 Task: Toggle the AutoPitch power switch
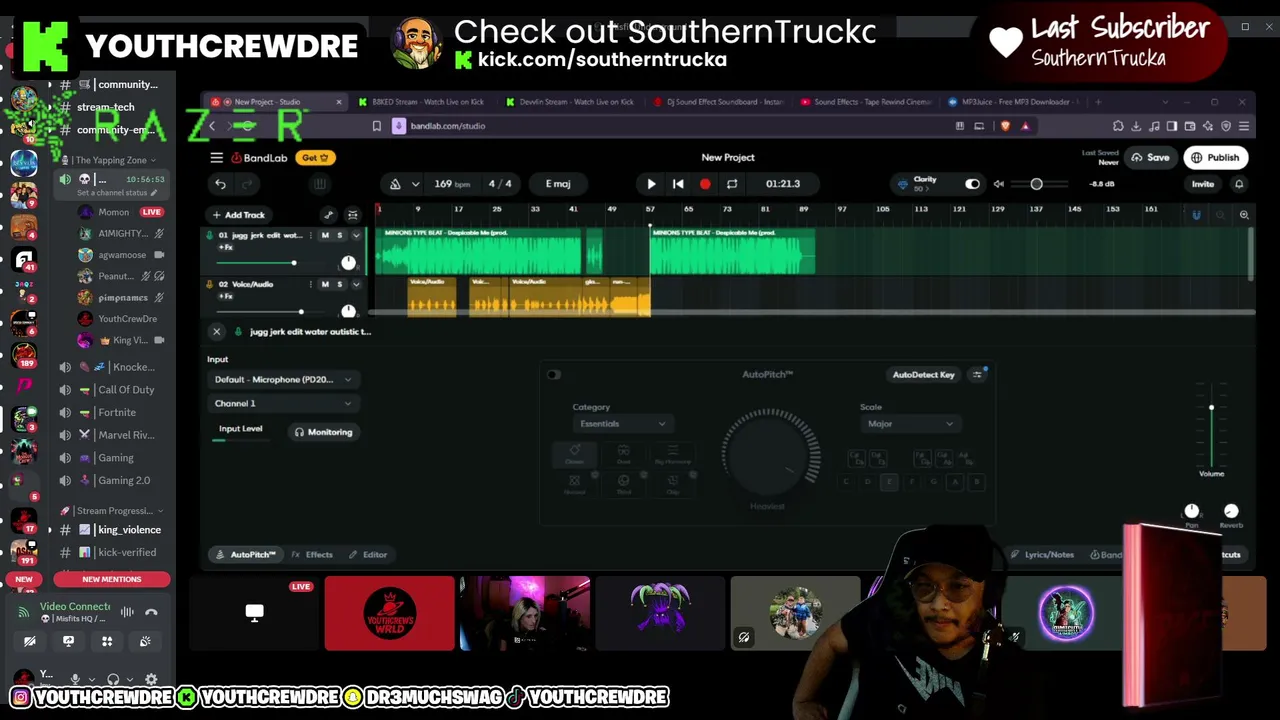coord(553,375)
